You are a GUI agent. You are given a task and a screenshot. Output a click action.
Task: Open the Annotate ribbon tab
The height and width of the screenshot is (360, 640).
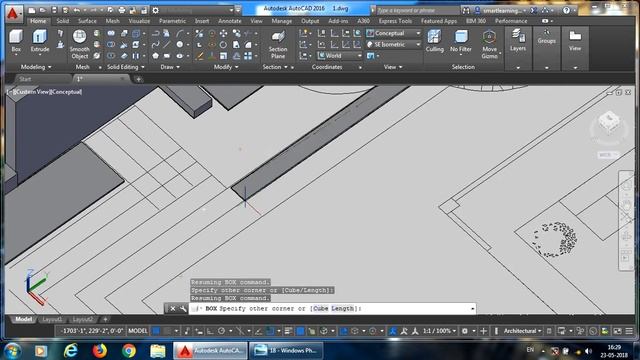(x=230, y=21)
